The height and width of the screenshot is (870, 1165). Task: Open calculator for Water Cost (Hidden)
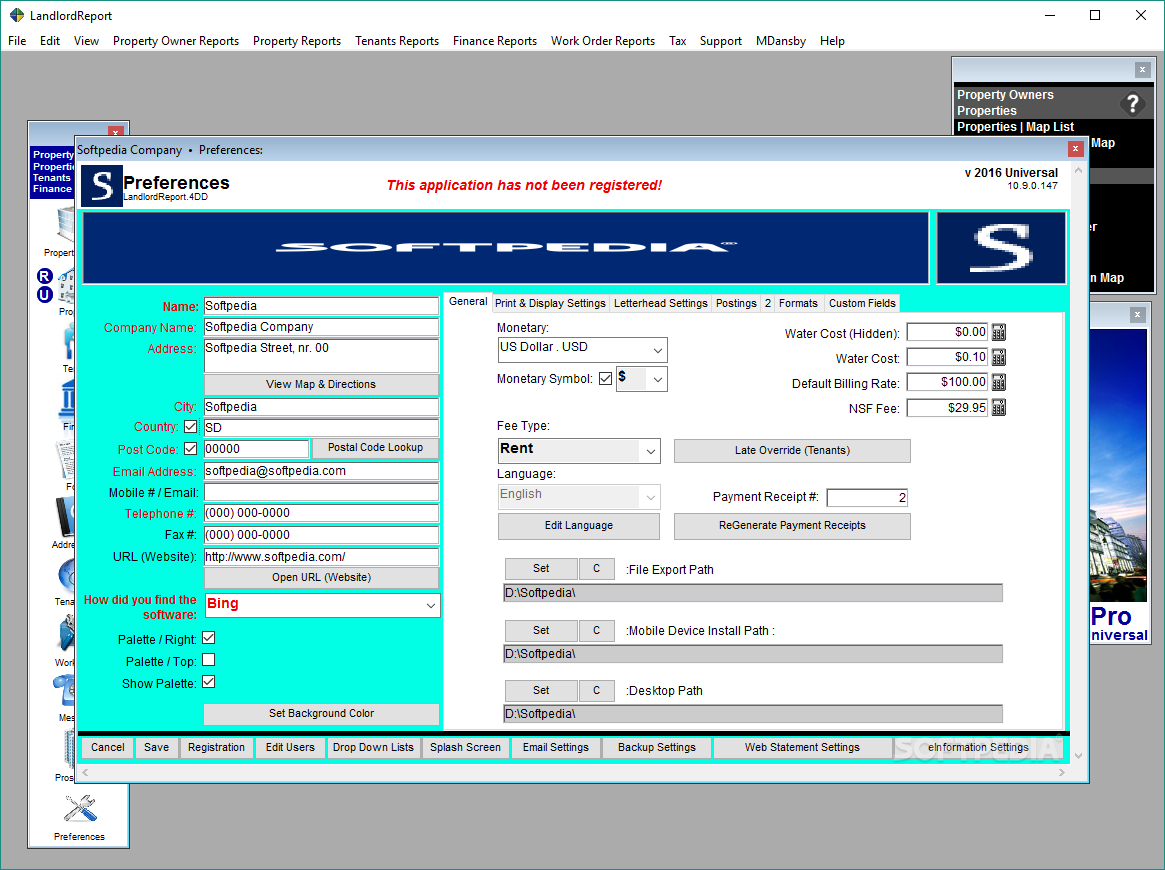pos(999,332)
